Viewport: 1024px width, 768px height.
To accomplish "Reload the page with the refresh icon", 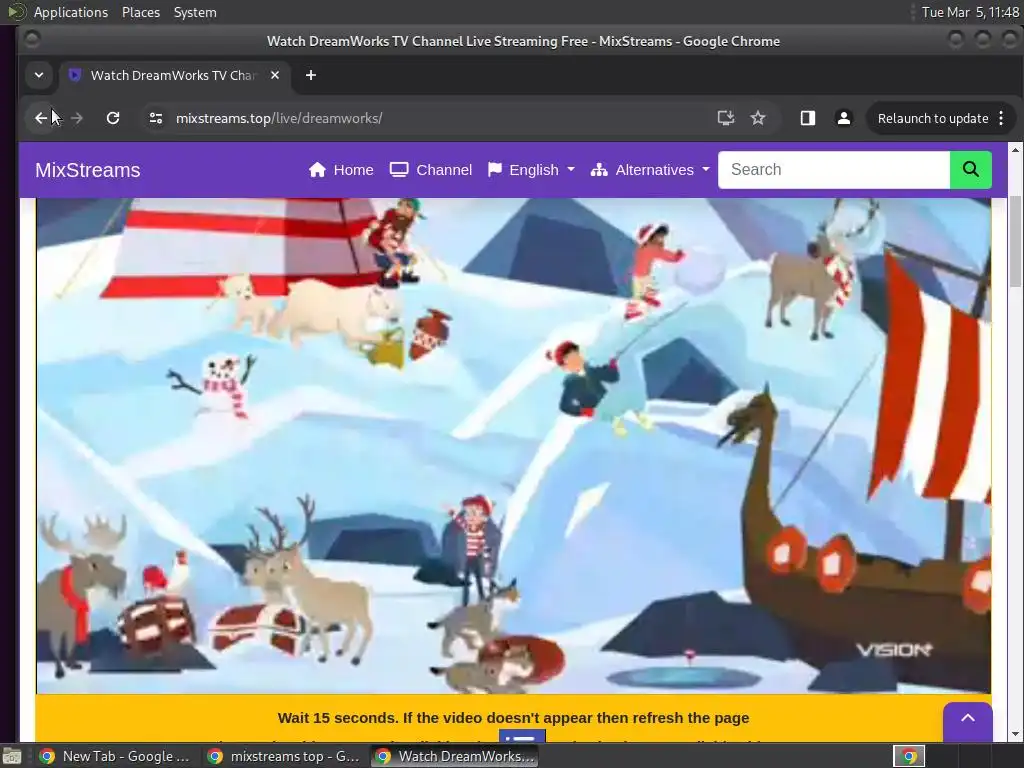I will (113, 118).
